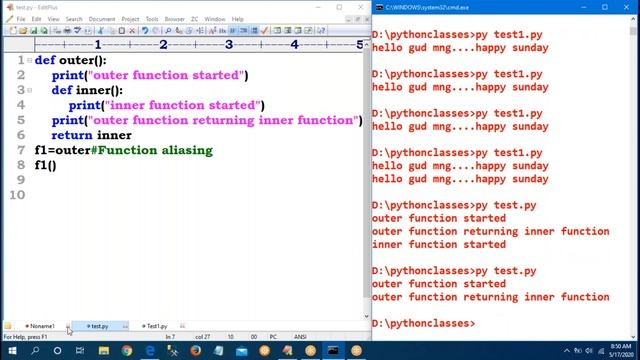The width and height of the screenshot is (640, 360).
Task: Collapse the outer() function fold marker
Action: (30, 60)
